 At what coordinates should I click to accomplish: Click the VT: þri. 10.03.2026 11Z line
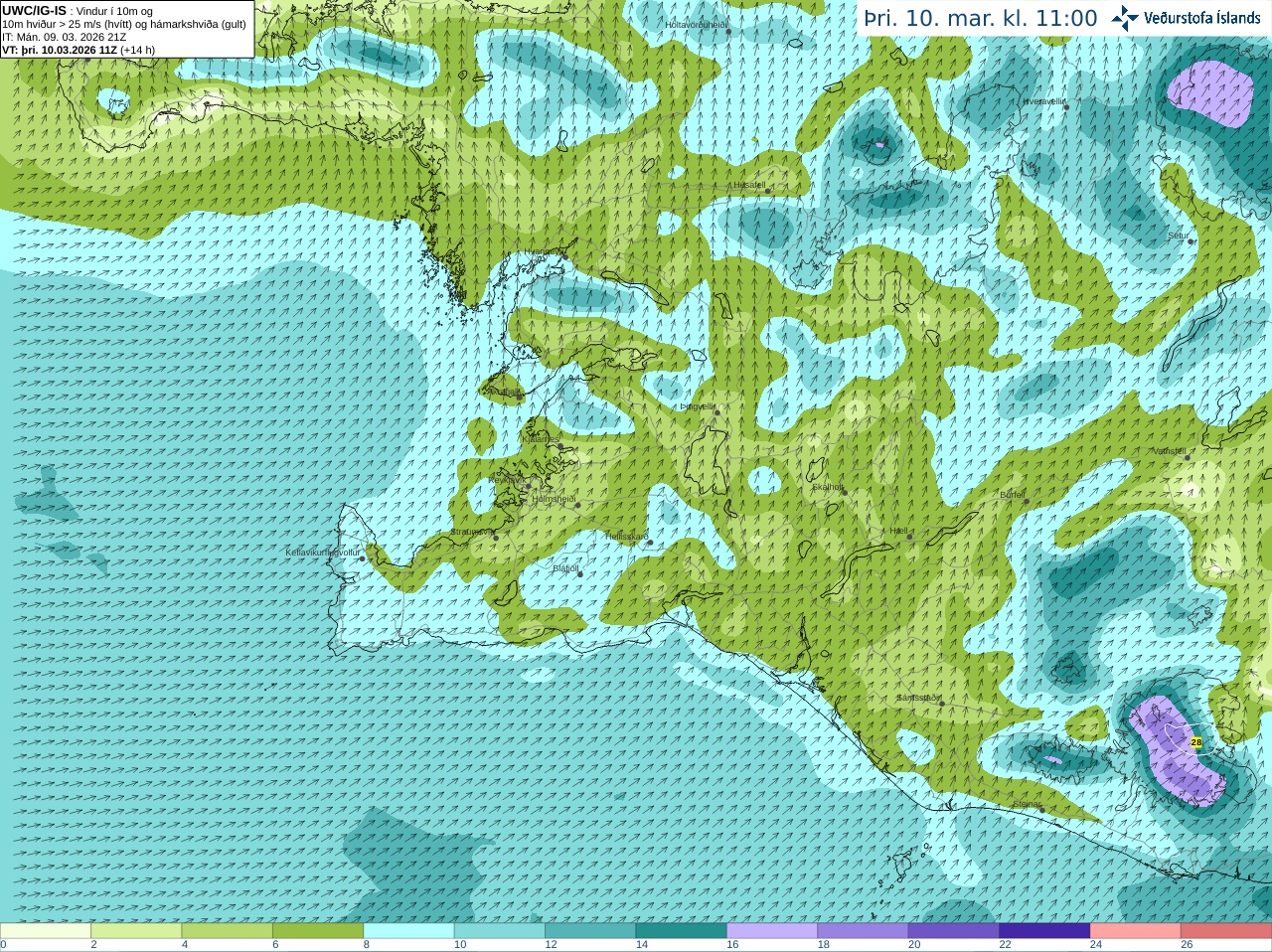79,50
